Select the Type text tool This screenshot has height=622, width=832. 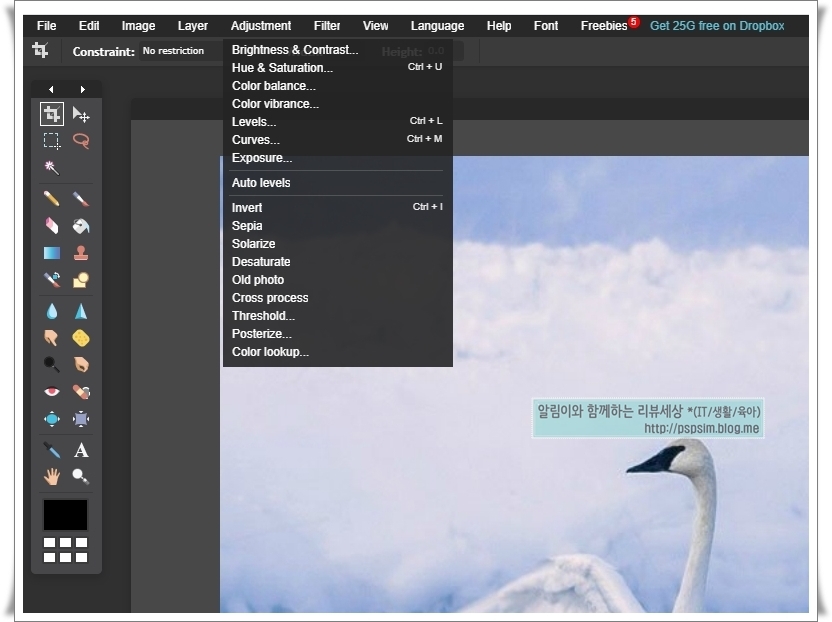pos(81,450)
